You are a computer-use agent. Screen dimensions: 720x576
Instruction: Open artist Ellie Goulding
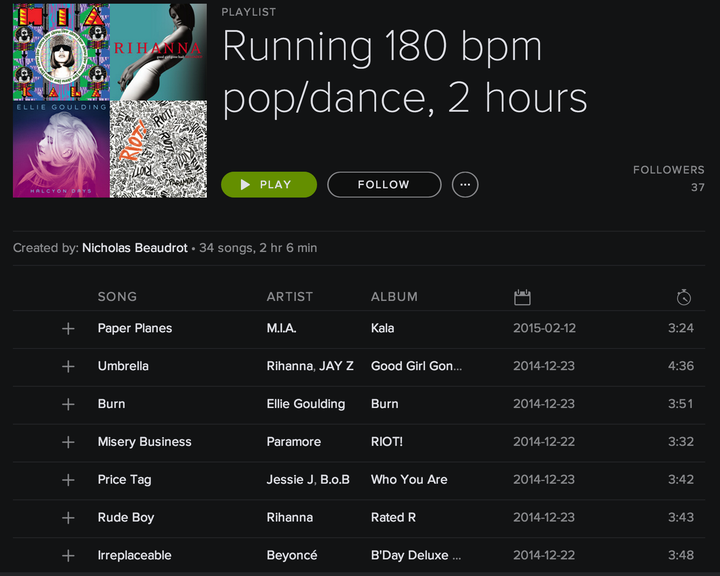pos(306,404)
